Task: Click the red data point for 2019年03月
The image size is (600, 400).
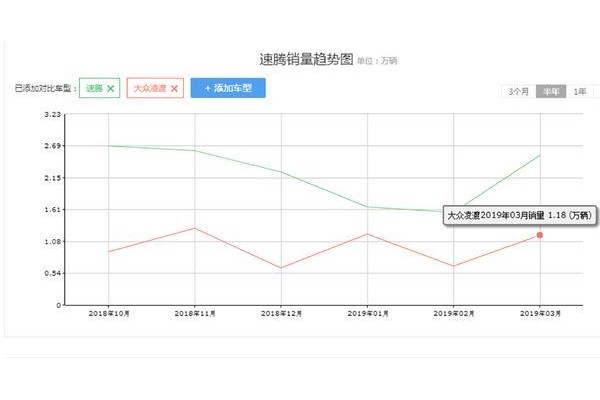Action: [x=540, y=235]
